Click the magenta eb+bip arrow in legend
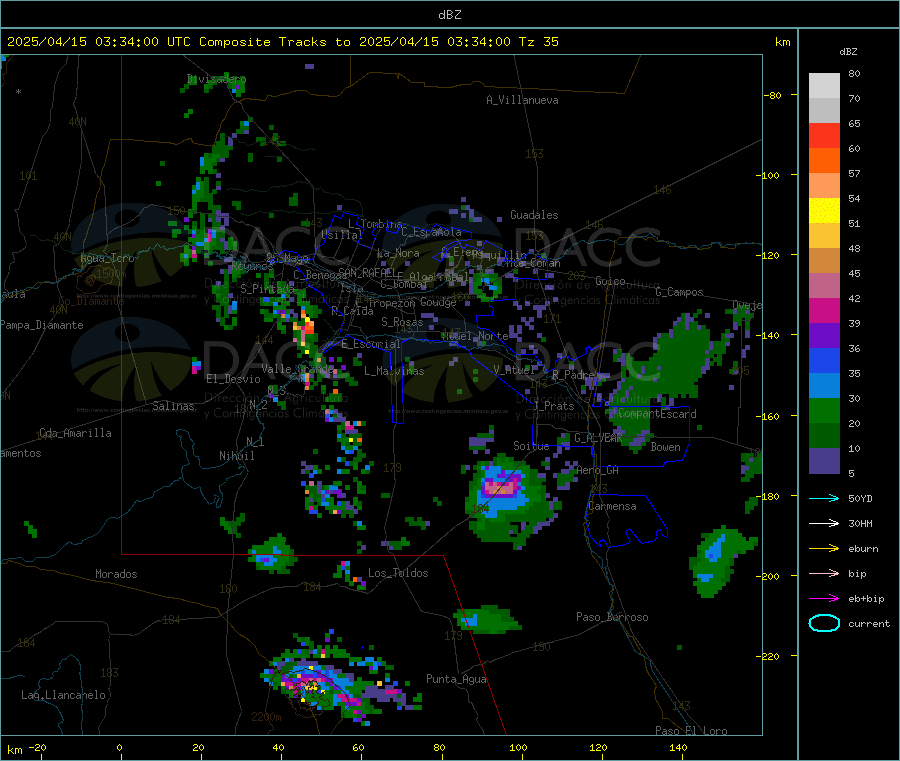 pyautogui.click(x=824, y=599)
